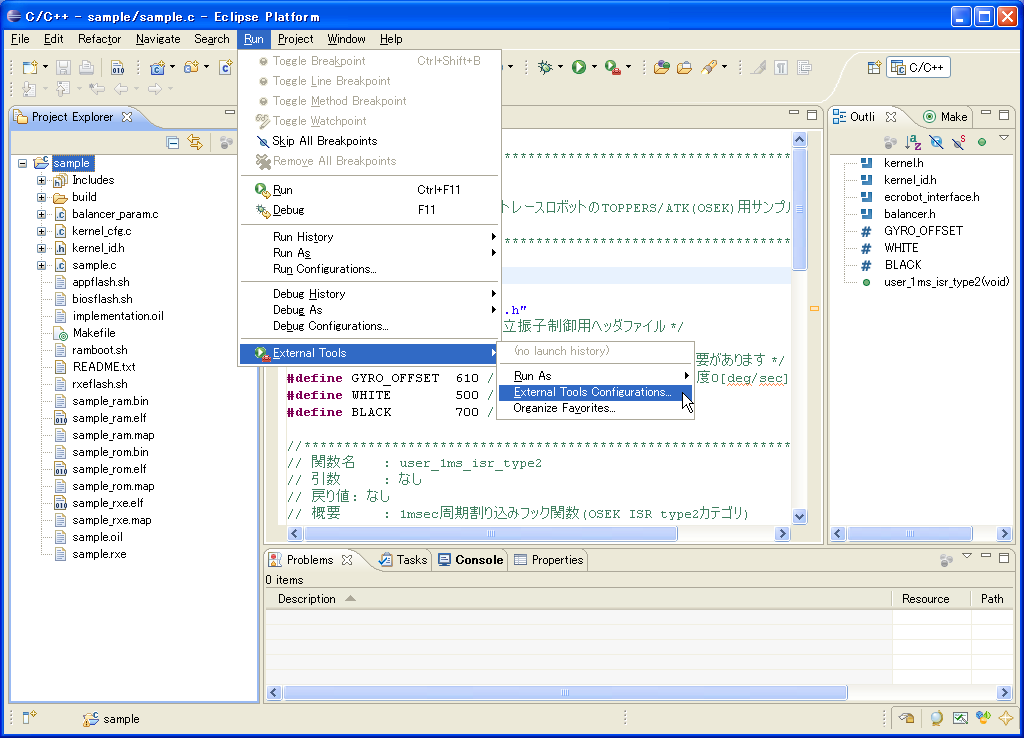This screenshot has height=738, width=1024.
Task: Click the Open Task folder toolbar icon
Action: click(684, 67)
